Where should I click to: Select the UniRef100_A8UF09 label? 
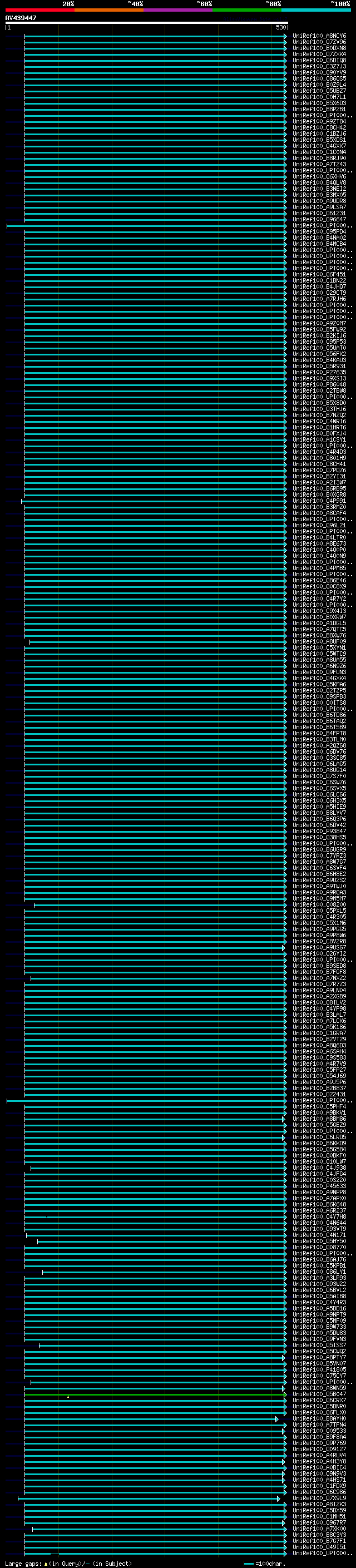click(319, 641)
